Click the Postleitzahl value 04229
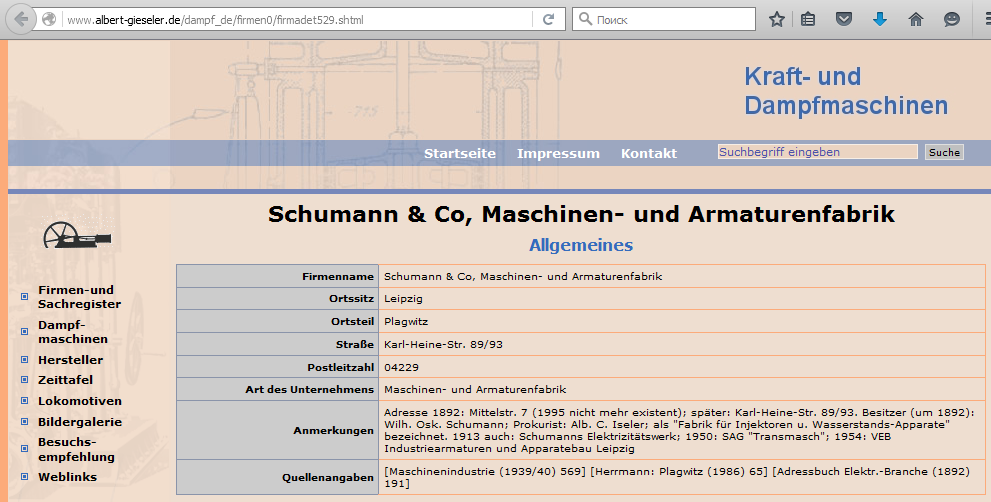991x502 pixels. (x=401, y=367)
